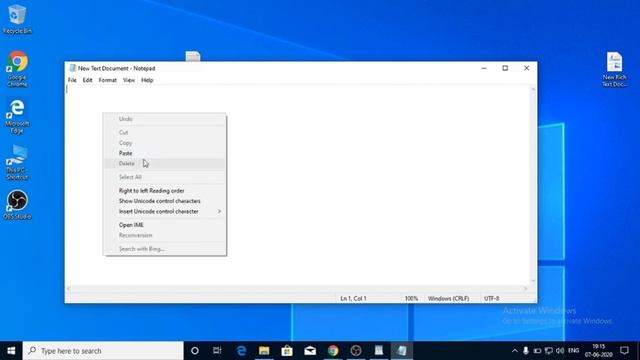Maximize the Notepad window
The height and width of the screenshot is (360, 640).
[x=505, y=68]
